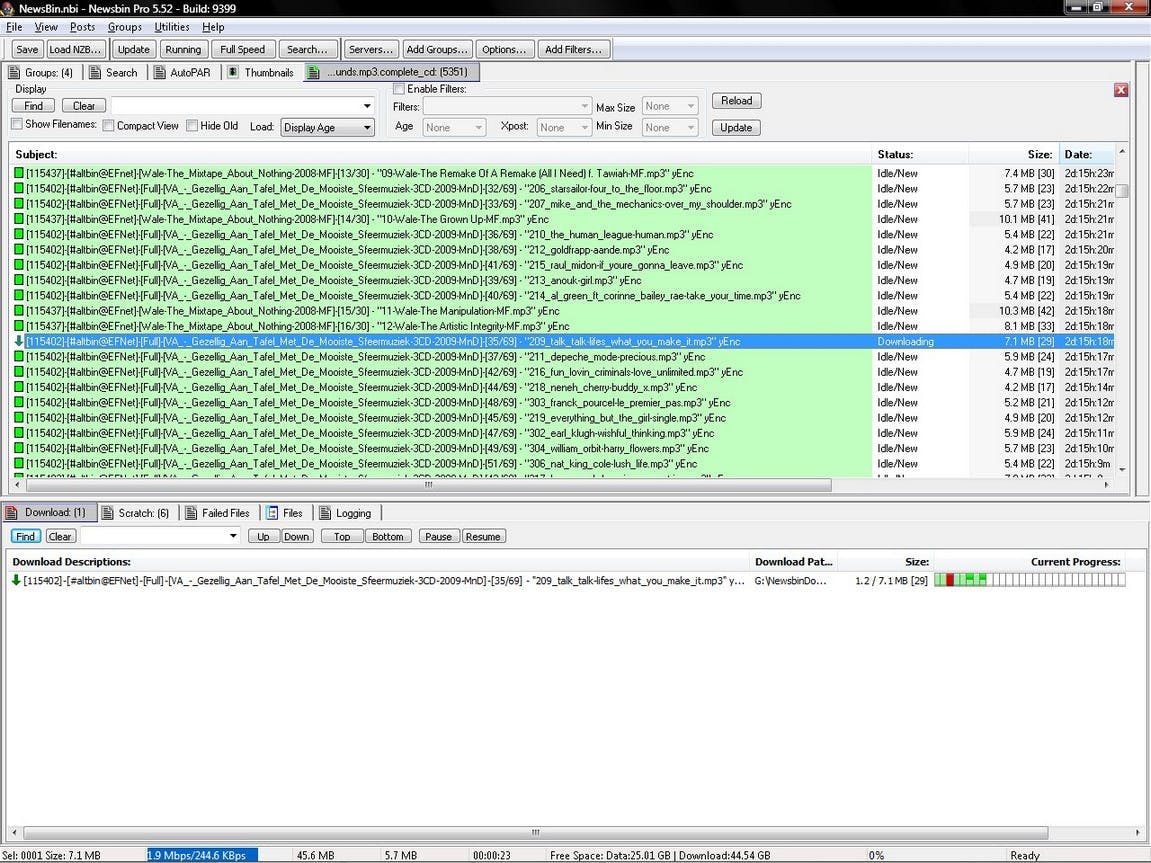Switch to the Thumbnails tab
The image size is (1151, 863).
pos(261,73)
